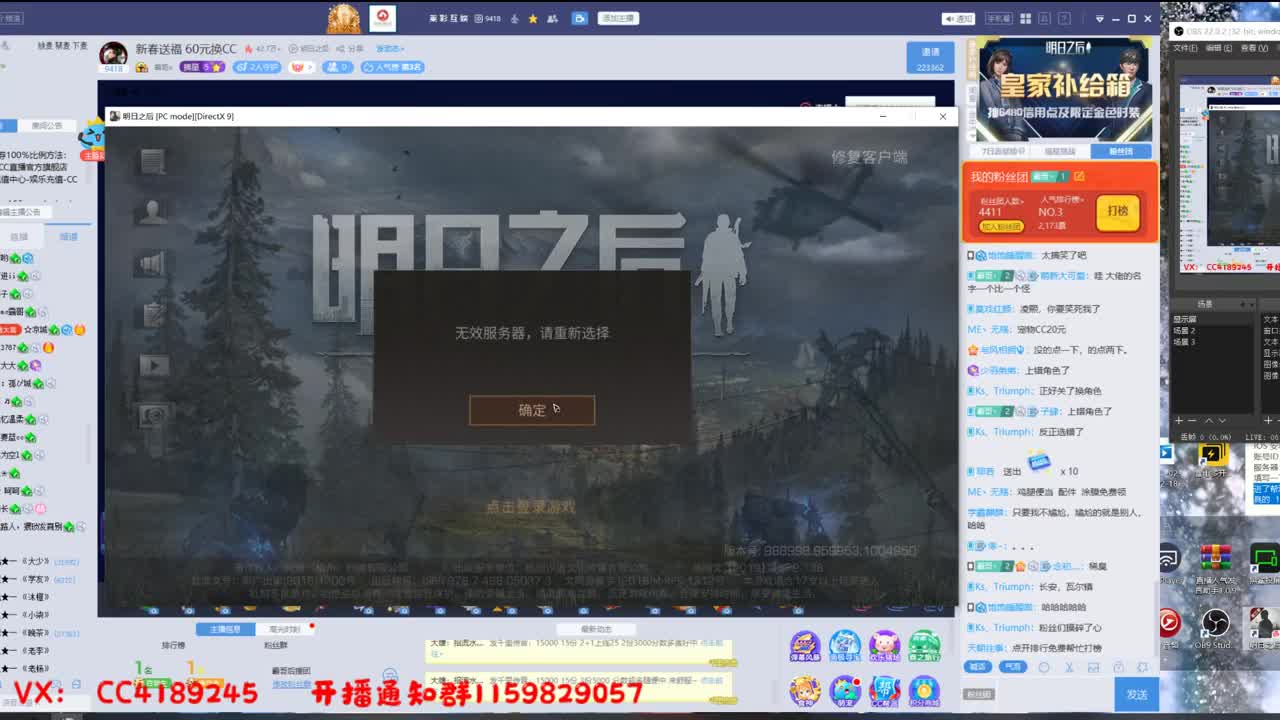
Task: Open the second blue activity icon
Action: tap(845, 645)
